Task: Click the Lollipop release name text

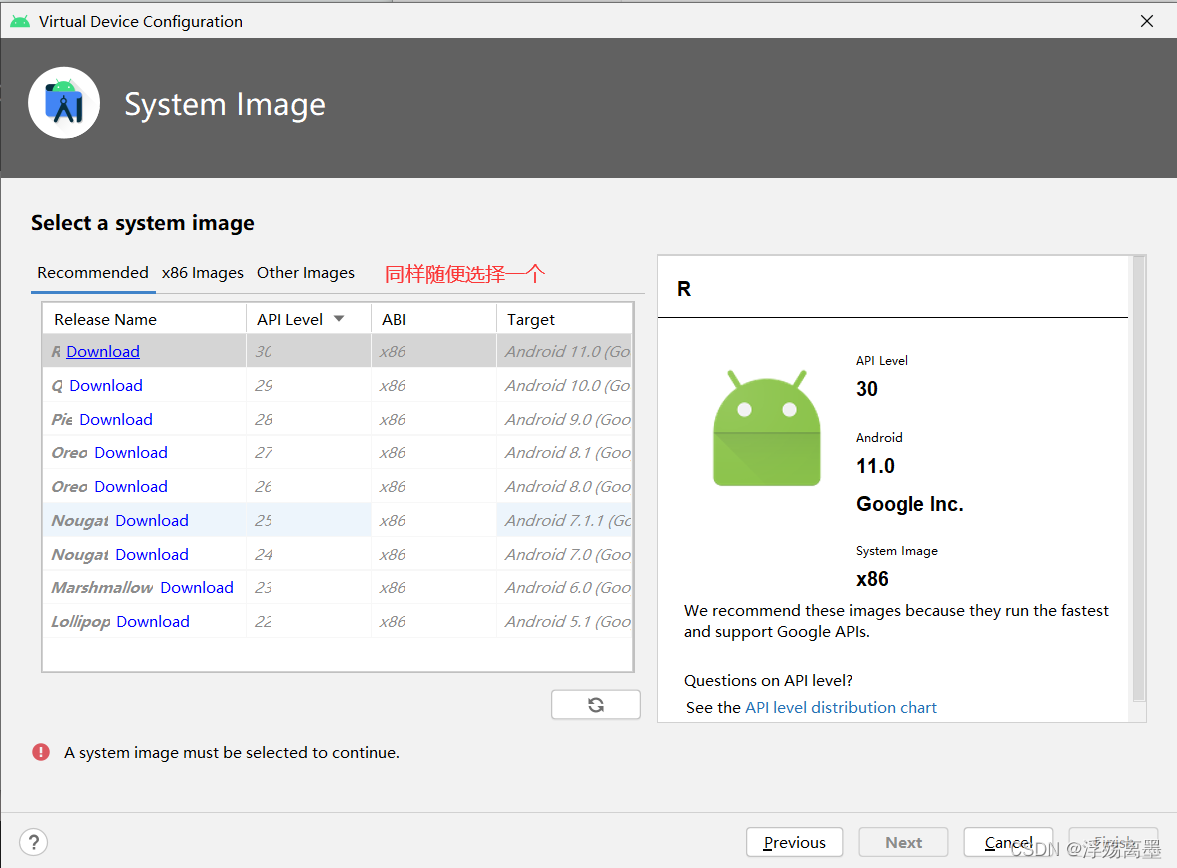Action: click(80, 622)
